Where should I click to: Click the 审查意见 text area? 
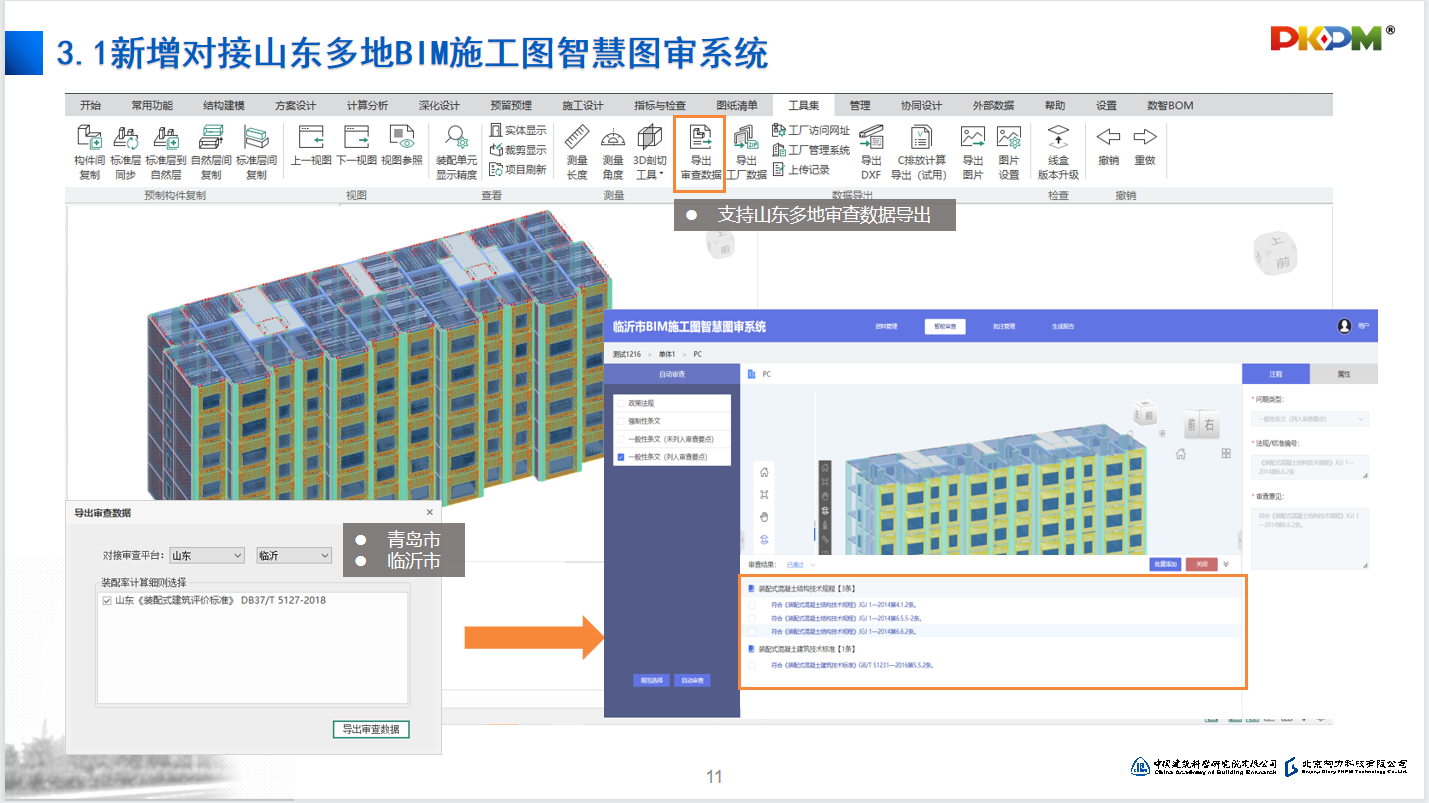(x=1310, y=539)
